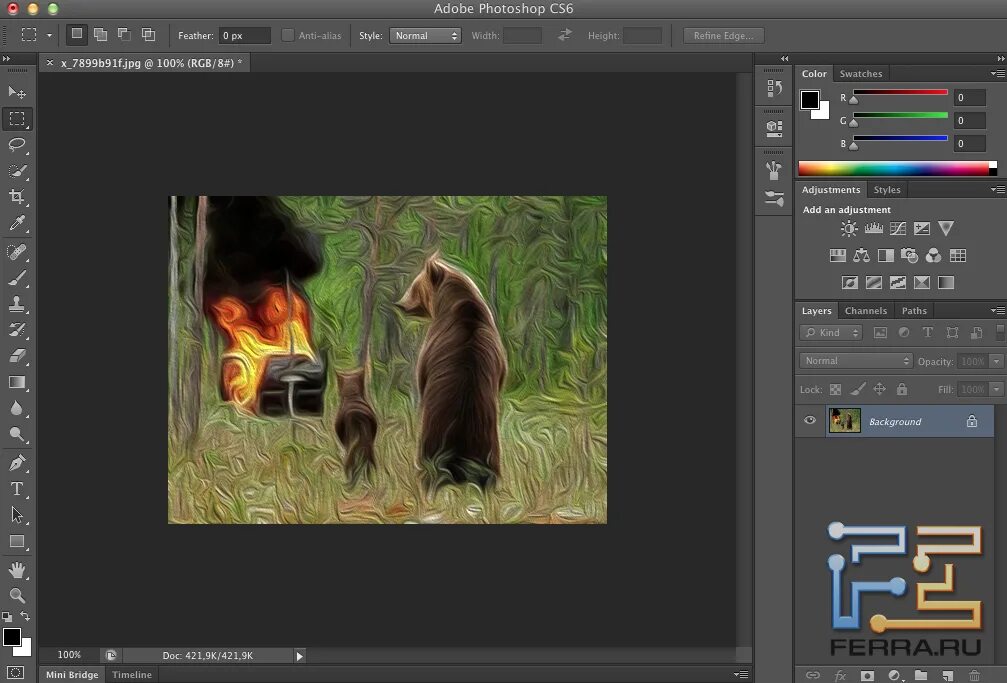Click the color spectrum ramp bar
The image size is (1007, 683).
tap(896, 168)
